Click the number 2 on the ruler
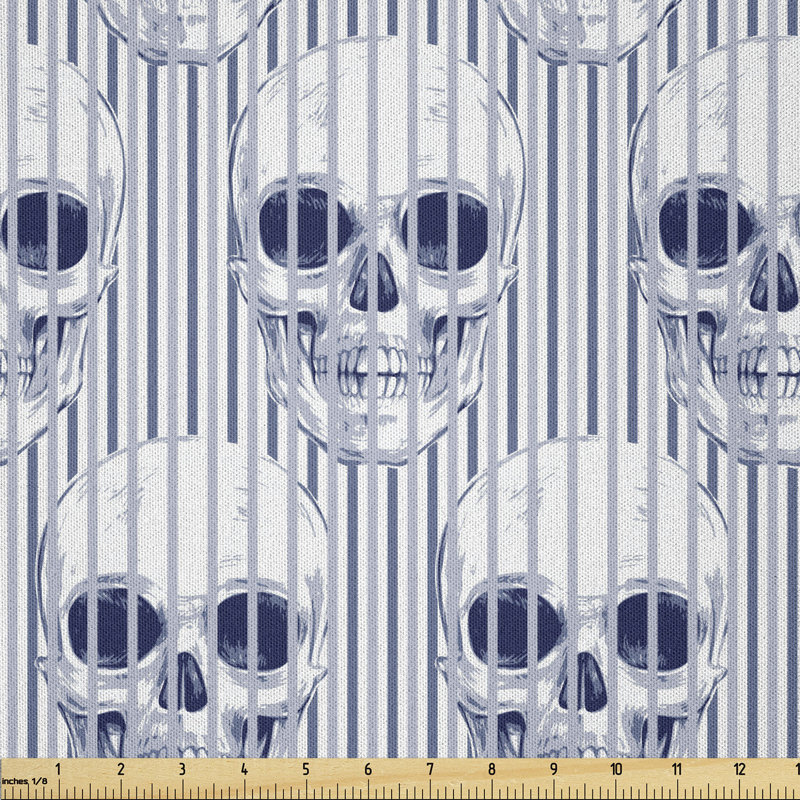Image resolution: width=800 pixels, height=800 pixels. (x=121, y=769)
